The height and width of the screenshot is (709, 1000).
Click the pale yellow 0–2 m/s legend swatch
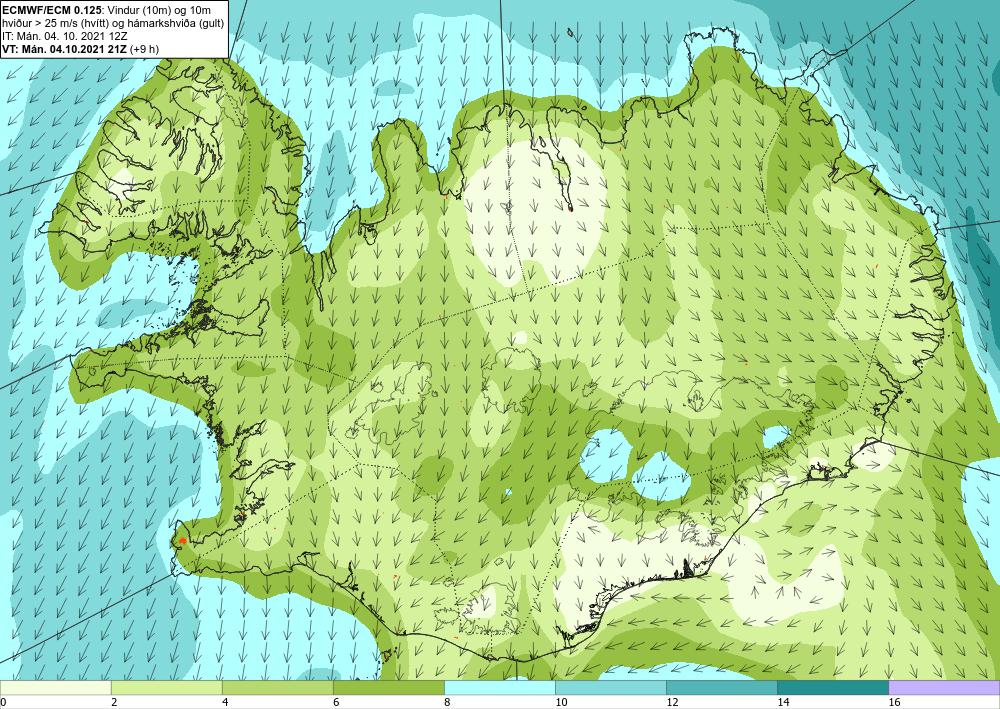click(55, 688)
